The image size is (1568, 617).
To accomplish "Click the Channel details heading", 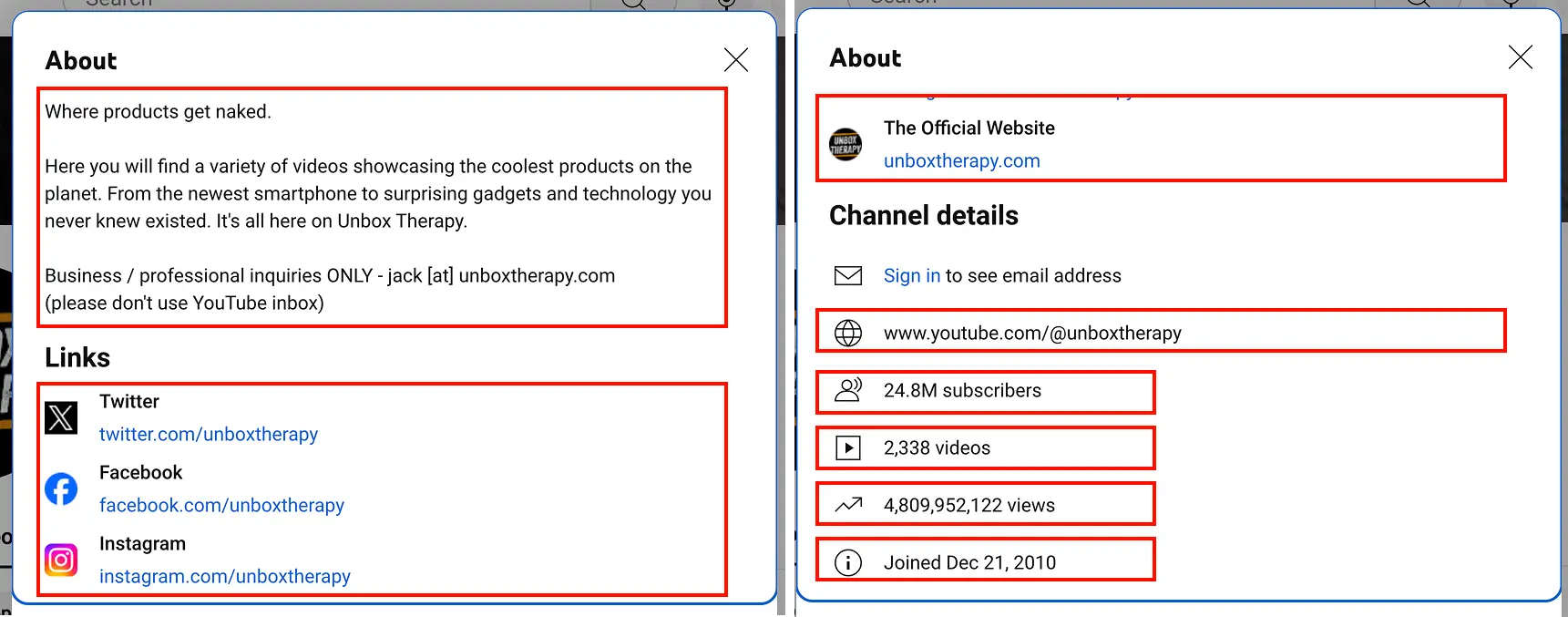I will (924, 215).
